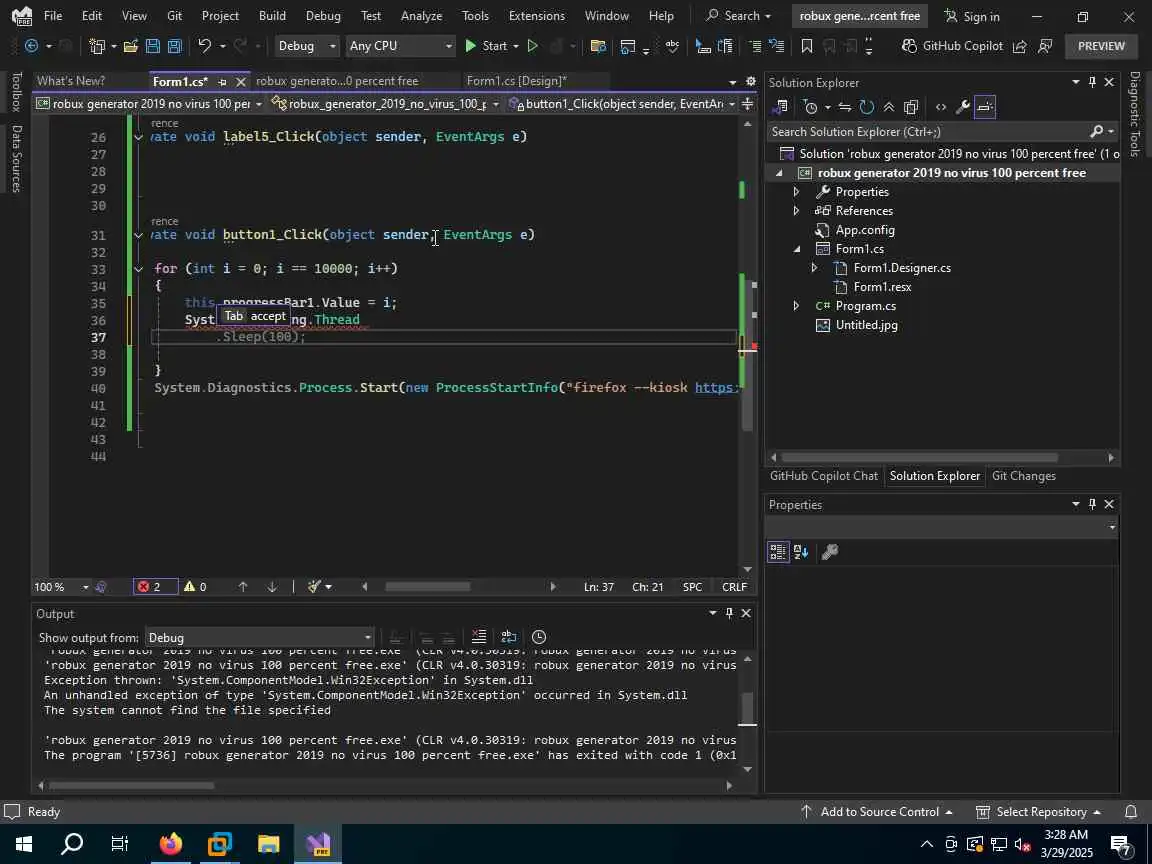Open the Show output from dropdown
1152x864 pixels.
coord(259,638)
